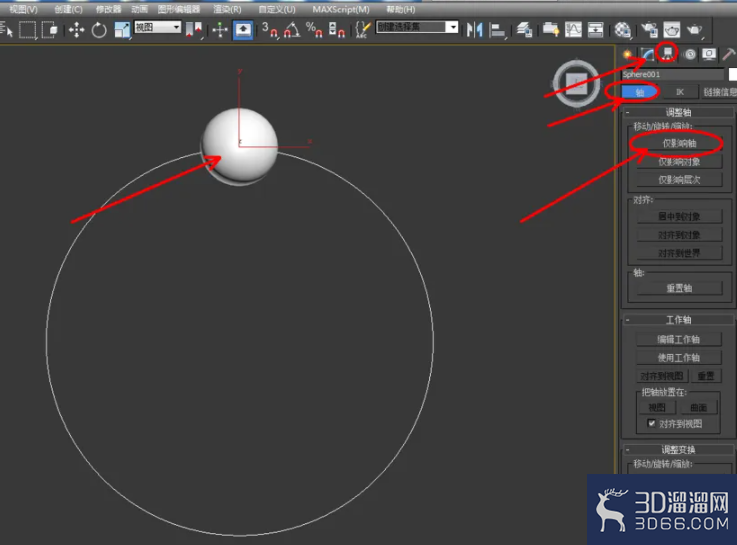The height and width of the screenshot is (545, 737).
Task: Toggle the 3D Snaps magnet
Action: (270, 30)
